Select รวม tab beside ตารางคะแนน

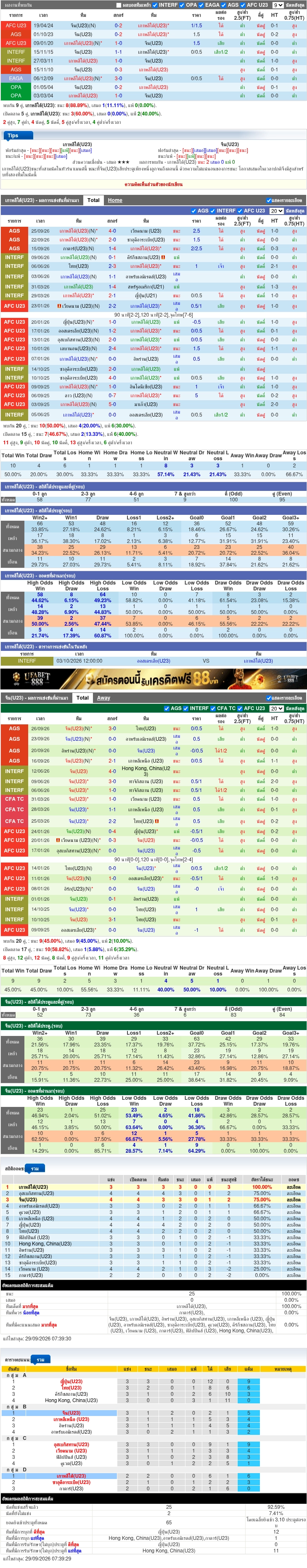pos(40,1359)
